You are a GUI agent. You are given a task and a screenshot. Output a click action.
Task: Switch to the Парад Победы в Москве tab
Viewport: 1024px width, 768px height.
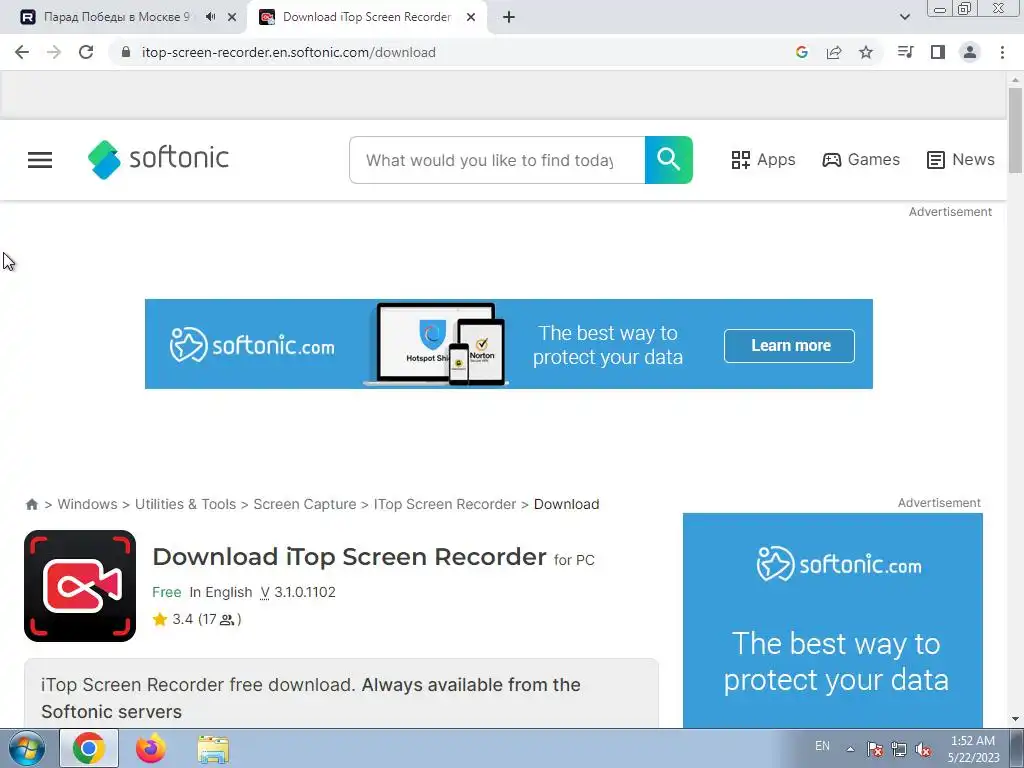tap(120, 17)
